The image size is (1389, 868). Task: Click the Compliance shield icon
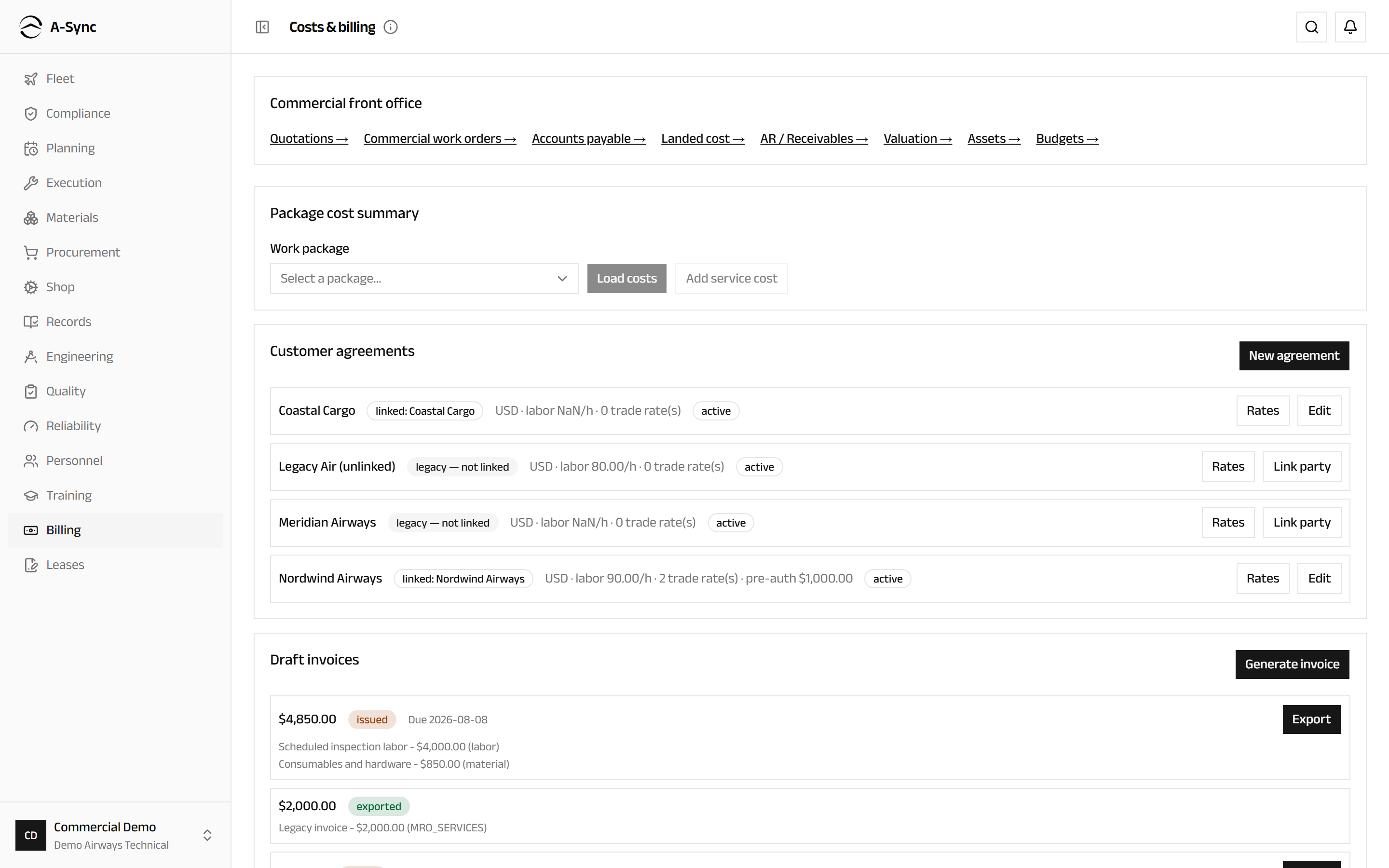click(x=31, y=114)
